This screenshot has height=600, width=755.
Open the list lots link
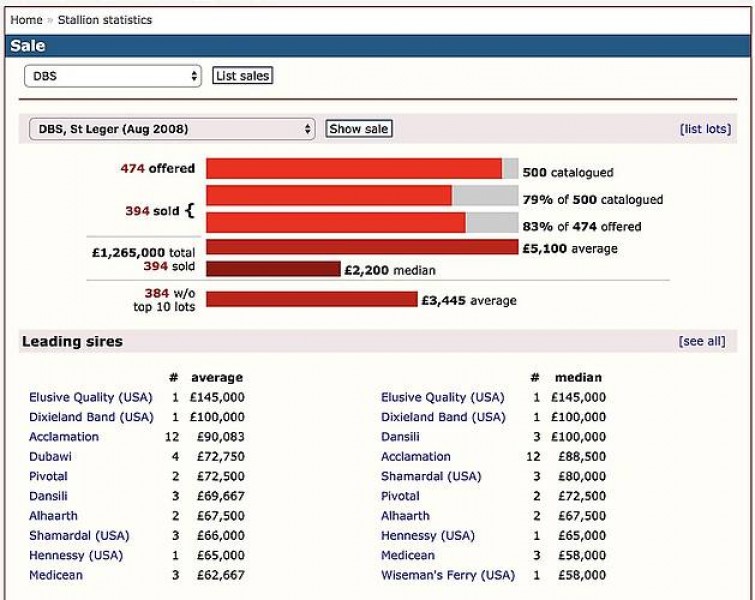click(705, 129)
